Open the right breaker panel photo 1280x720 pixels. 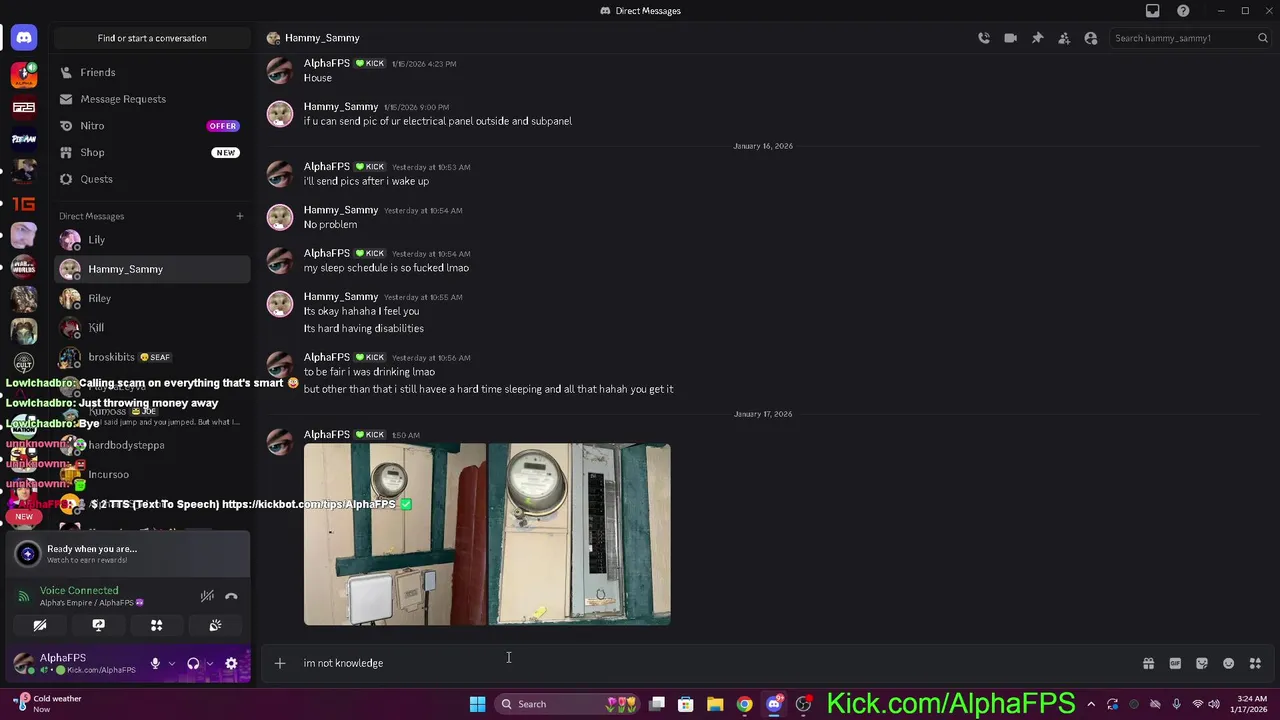pos(579,534)
